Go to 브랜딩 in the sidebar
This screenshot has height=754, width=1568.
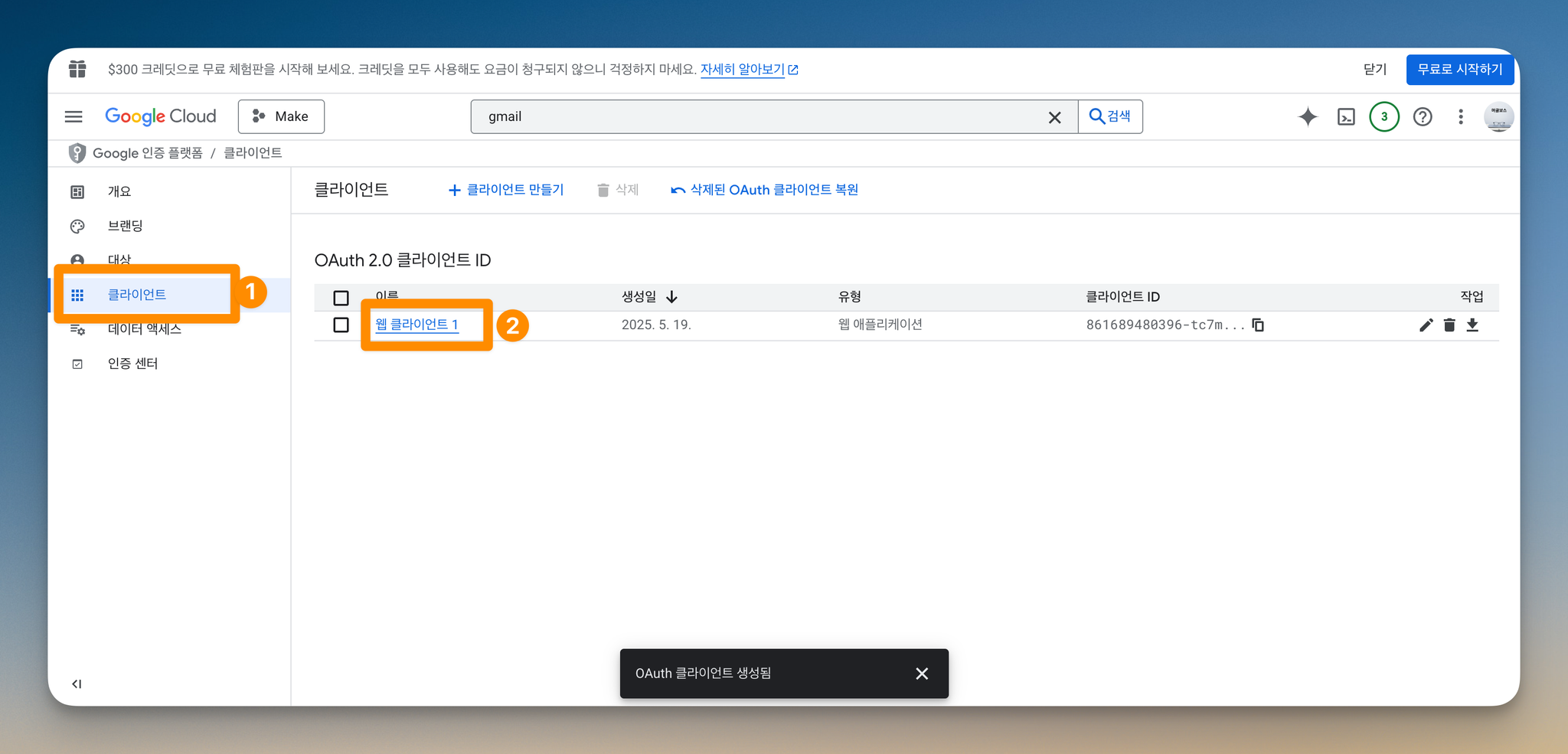tap(126, 226)
